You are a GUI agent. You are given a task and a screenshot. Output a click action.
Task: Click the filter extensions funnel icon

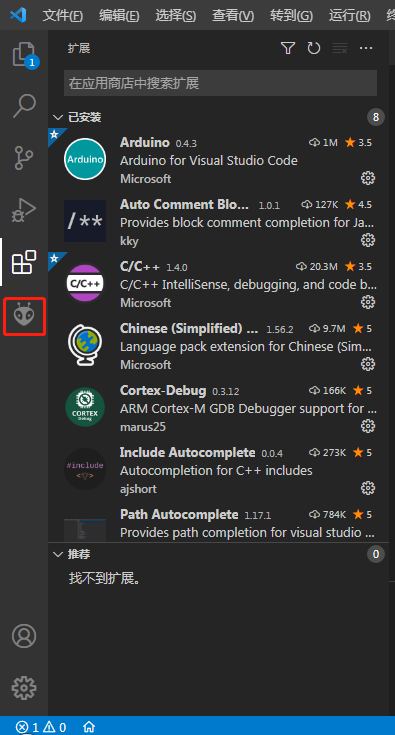[x=288, y=48]
